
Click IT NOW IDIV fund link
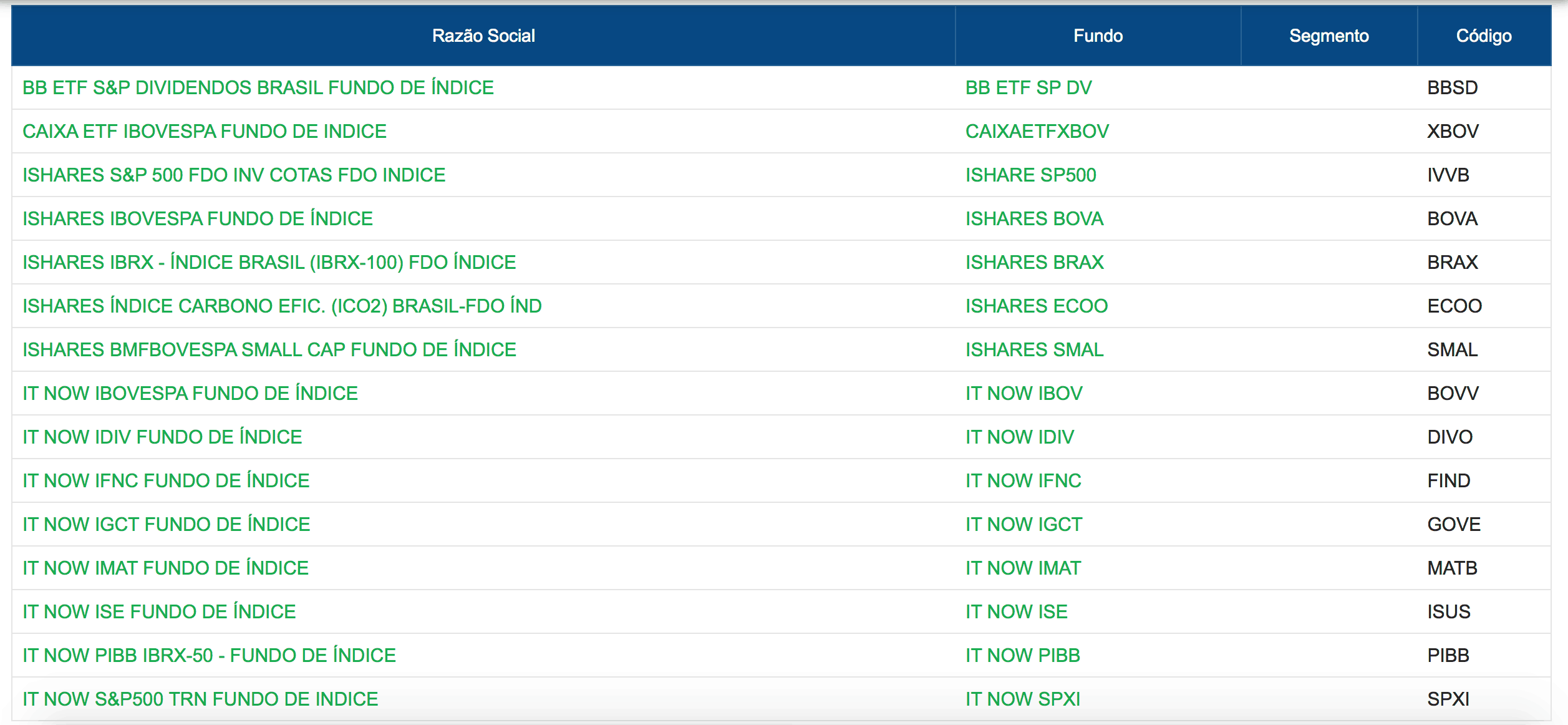coord(1020,437)
